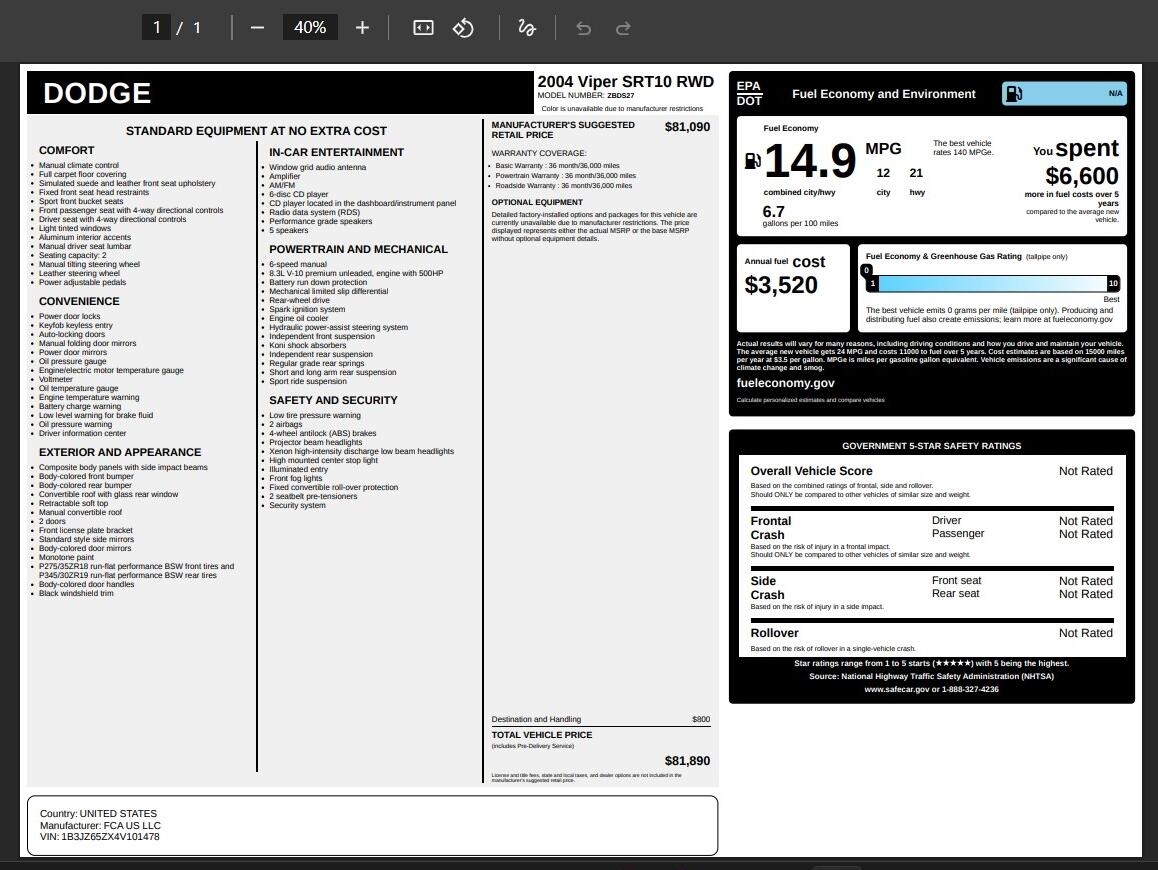Click the www.safecar.gov contact line
The width and height of the screenshot is (1158, 870).
coord(931,689)
